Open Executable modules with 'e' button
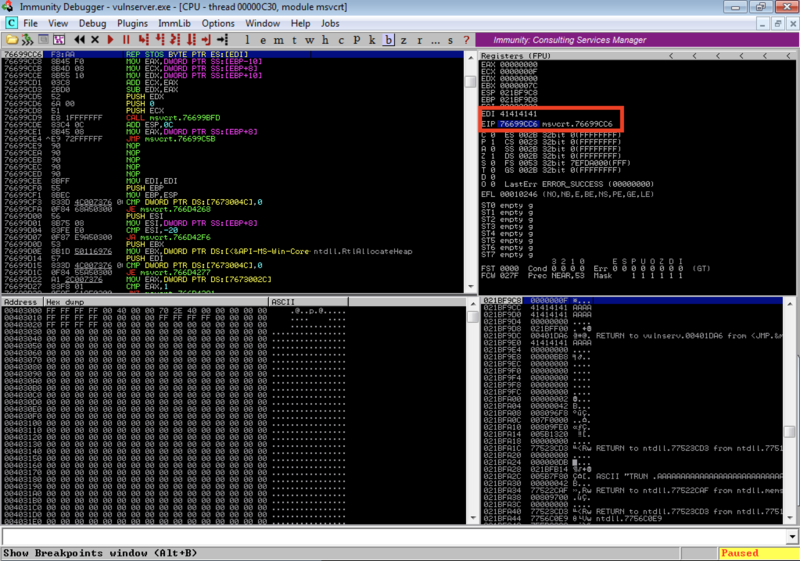Screen dimensions: 800x561 click(263, 40)
